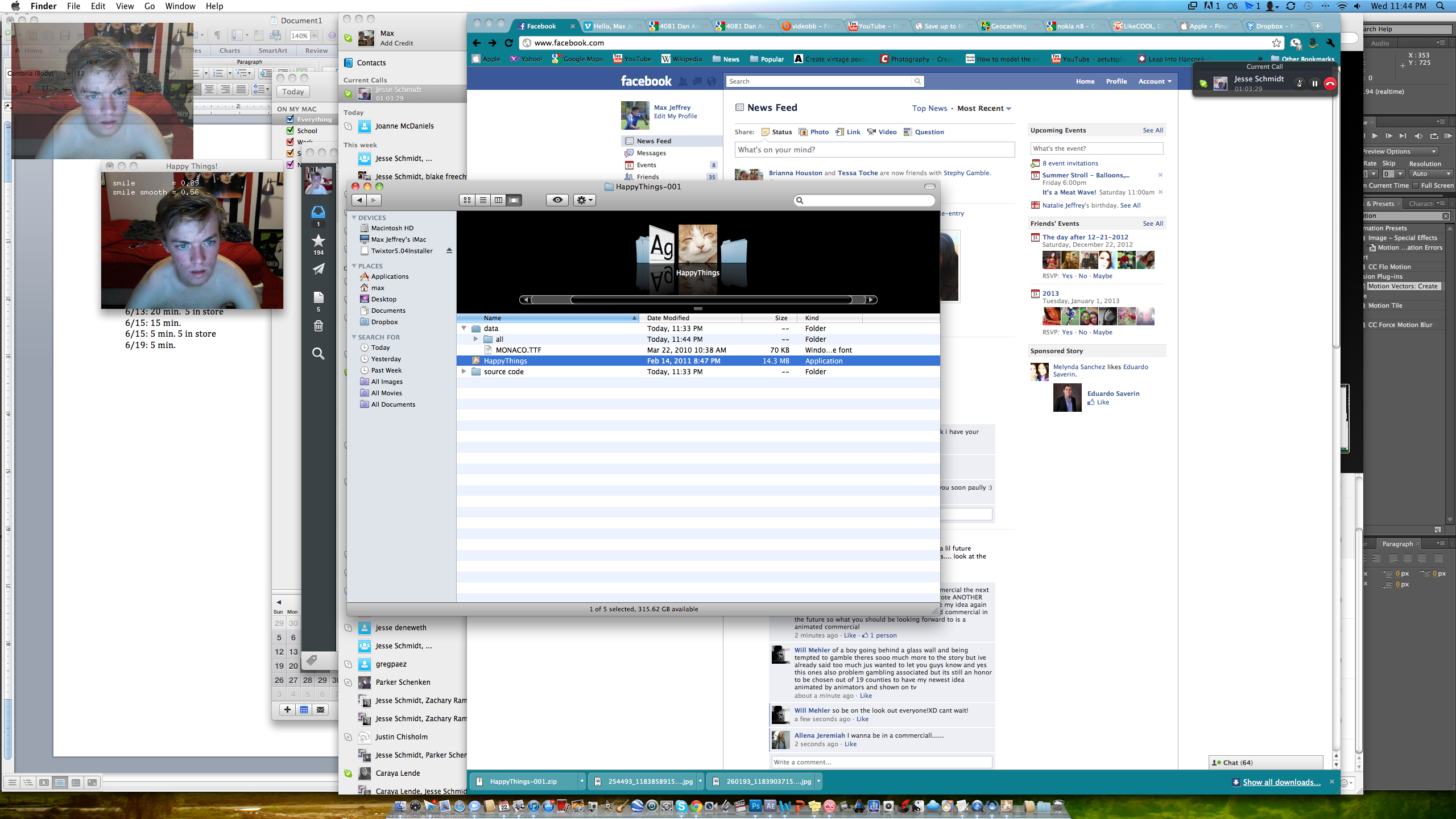Open starred messages in the mail sidebar

point(318,241)
